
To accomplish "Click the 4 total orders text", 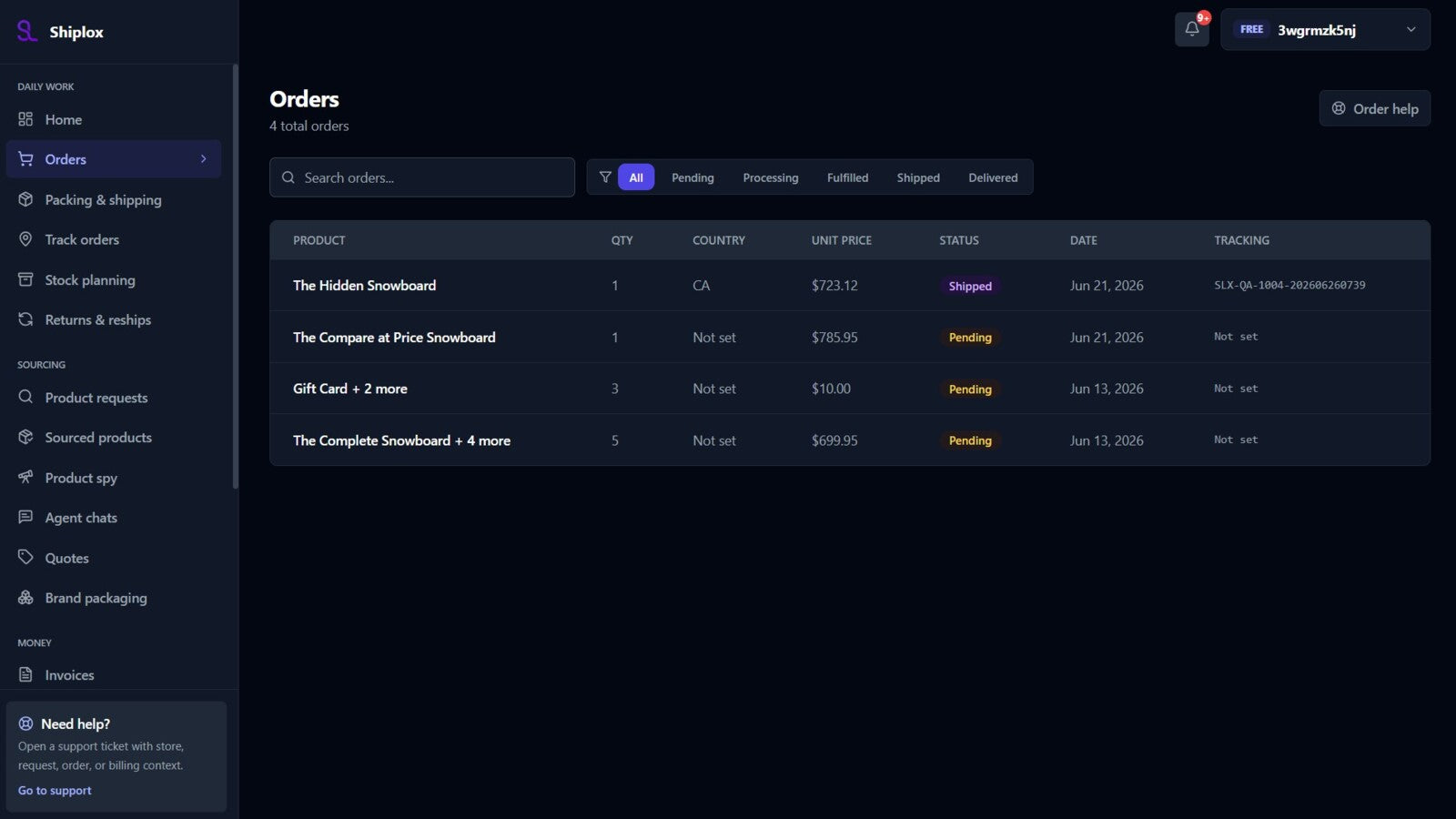I will tap(309, 126).
